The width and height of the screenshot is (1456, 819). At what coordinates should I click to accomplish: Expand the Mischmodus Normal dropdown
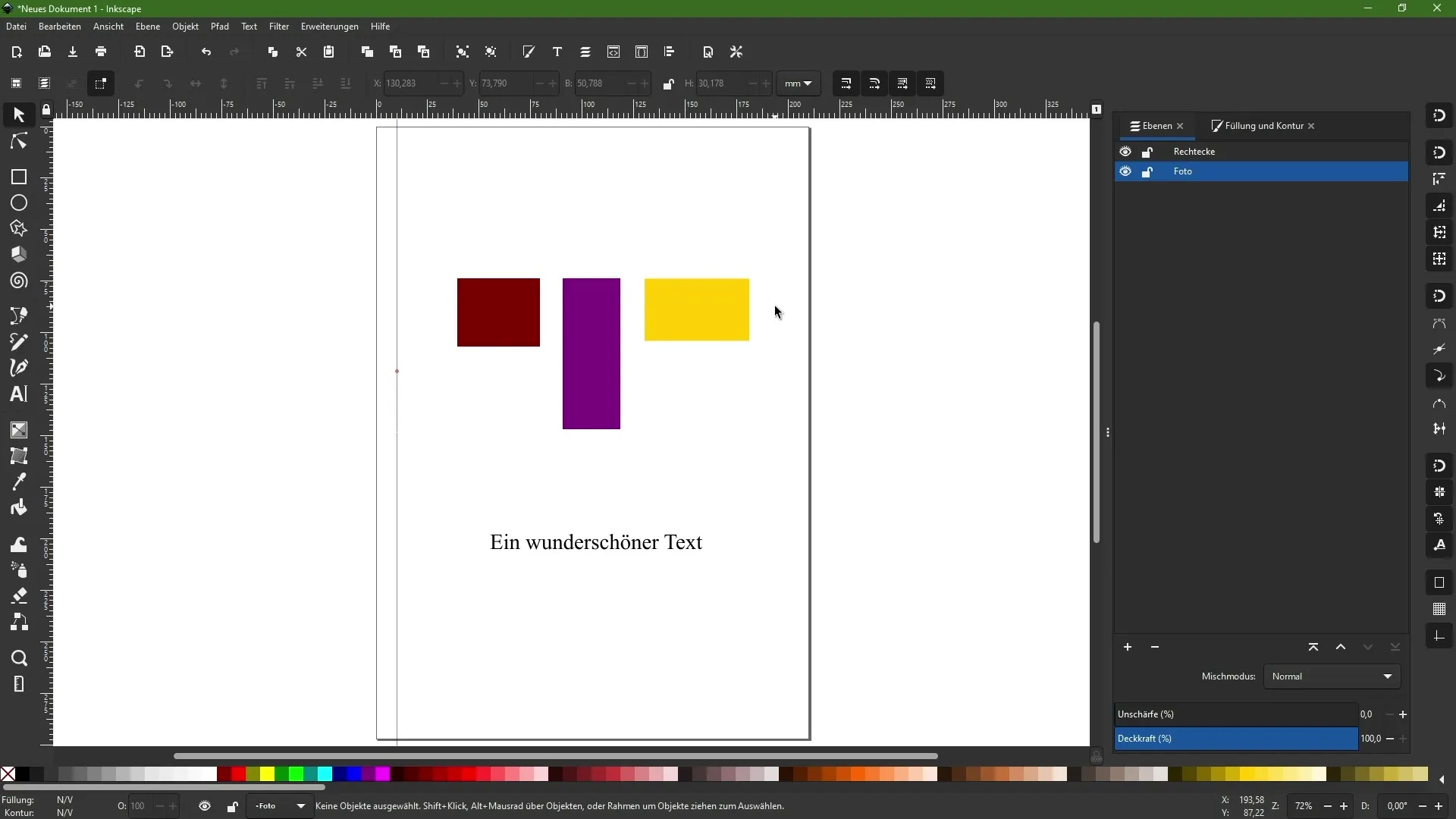1332,676
